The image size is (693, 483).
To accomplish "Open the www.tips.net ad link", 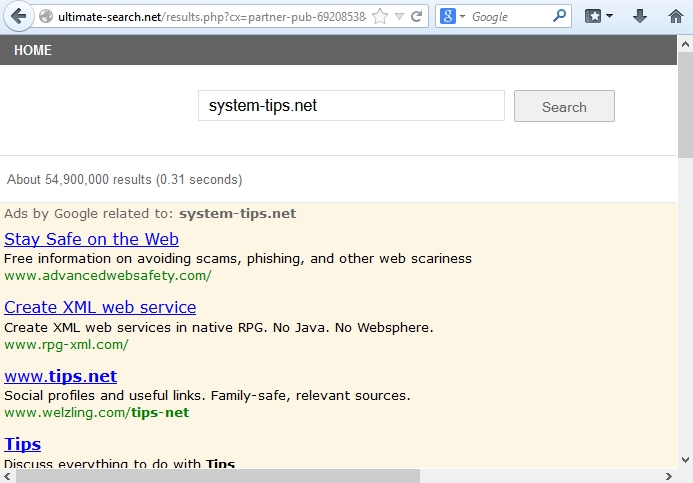I will 60,376.
